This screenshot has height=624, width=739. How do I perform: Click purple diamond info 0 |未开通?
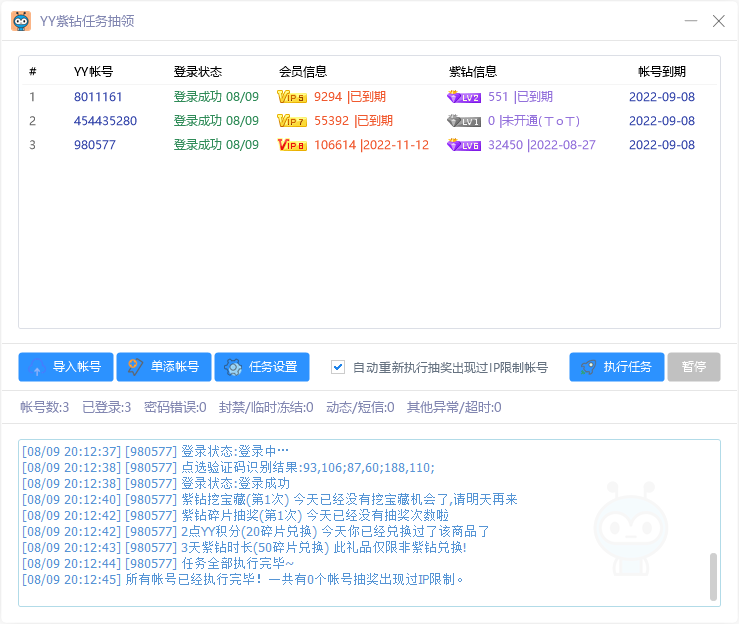tap(534, 121)
